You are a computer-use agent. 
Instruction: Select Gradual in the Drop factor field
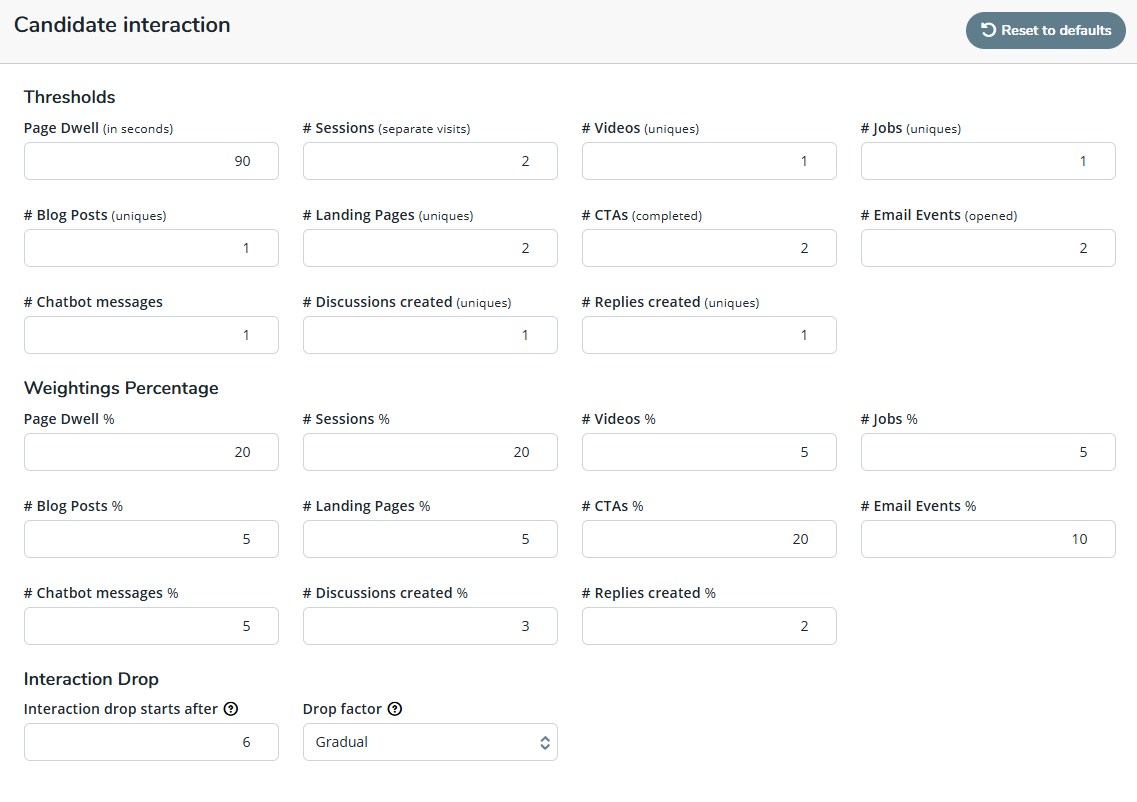430,742
